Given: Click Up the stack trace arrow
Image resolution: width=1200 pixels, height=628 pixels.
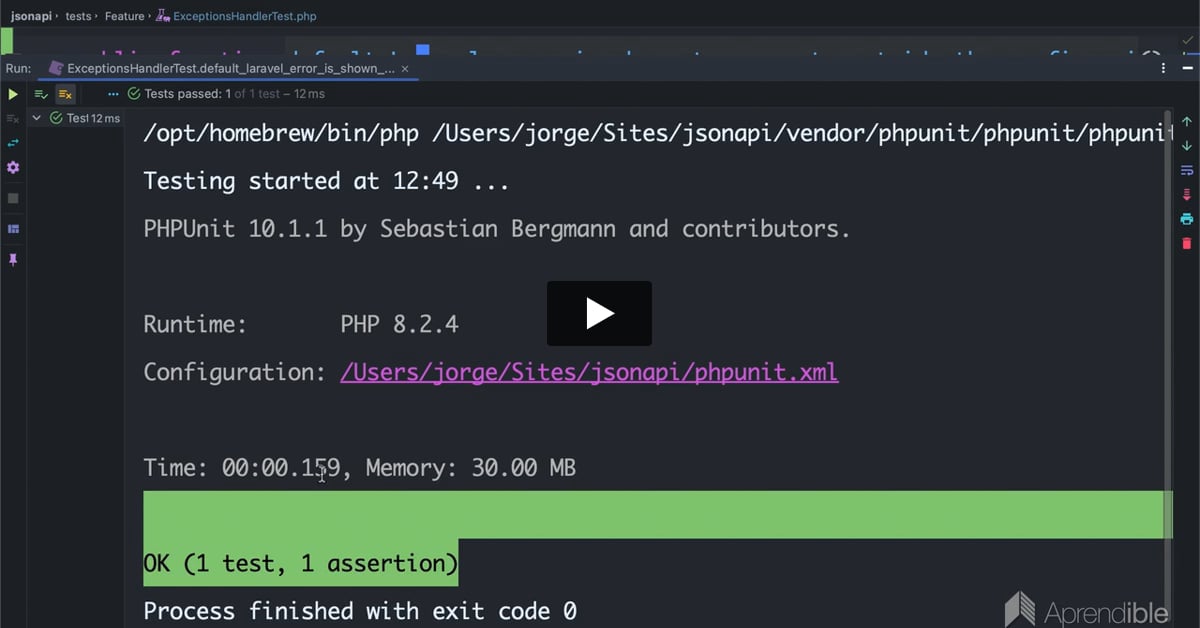Looking at the screenshot, I should [1187, 119].
